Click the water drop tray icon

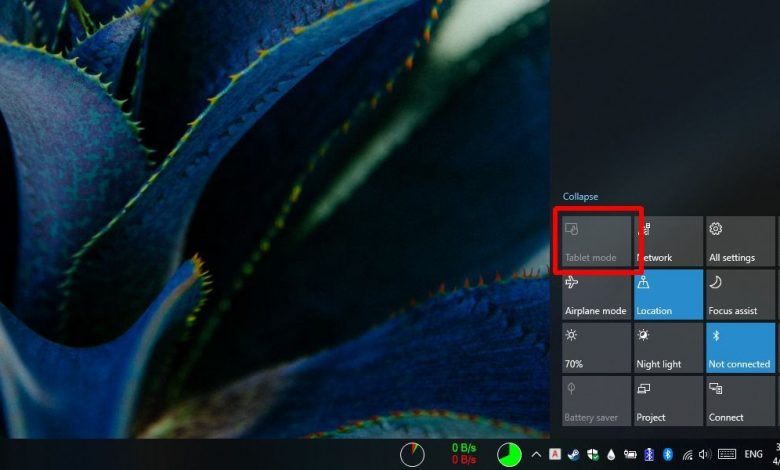[x=611, y=455]
